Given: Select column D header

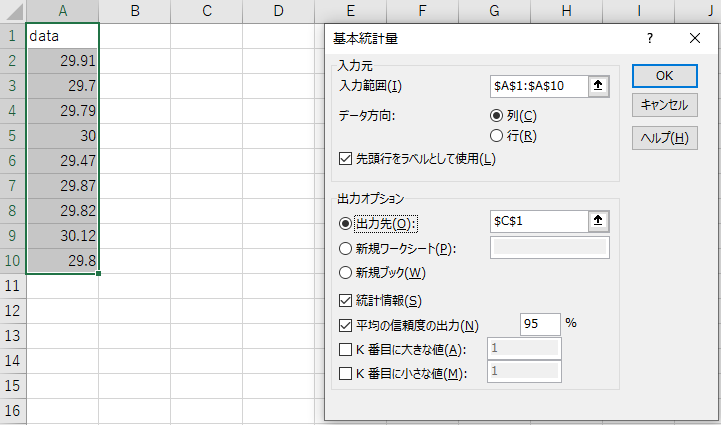Looking at the screenshot, I should (x=279, y=11).
